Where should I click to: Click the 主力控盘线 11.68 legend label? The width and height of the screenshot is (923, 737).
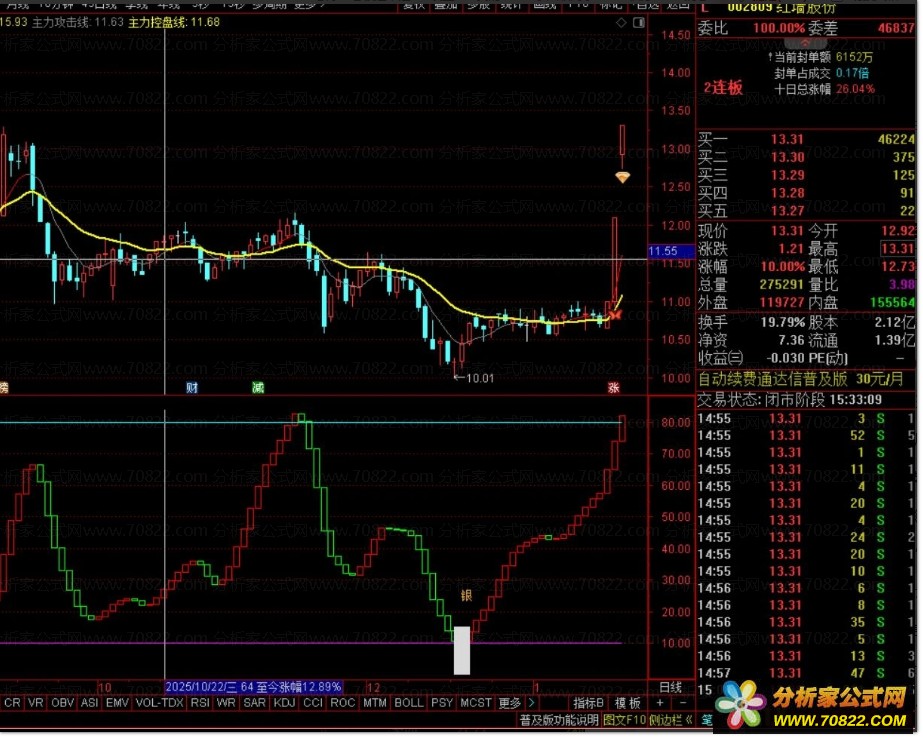174,22
